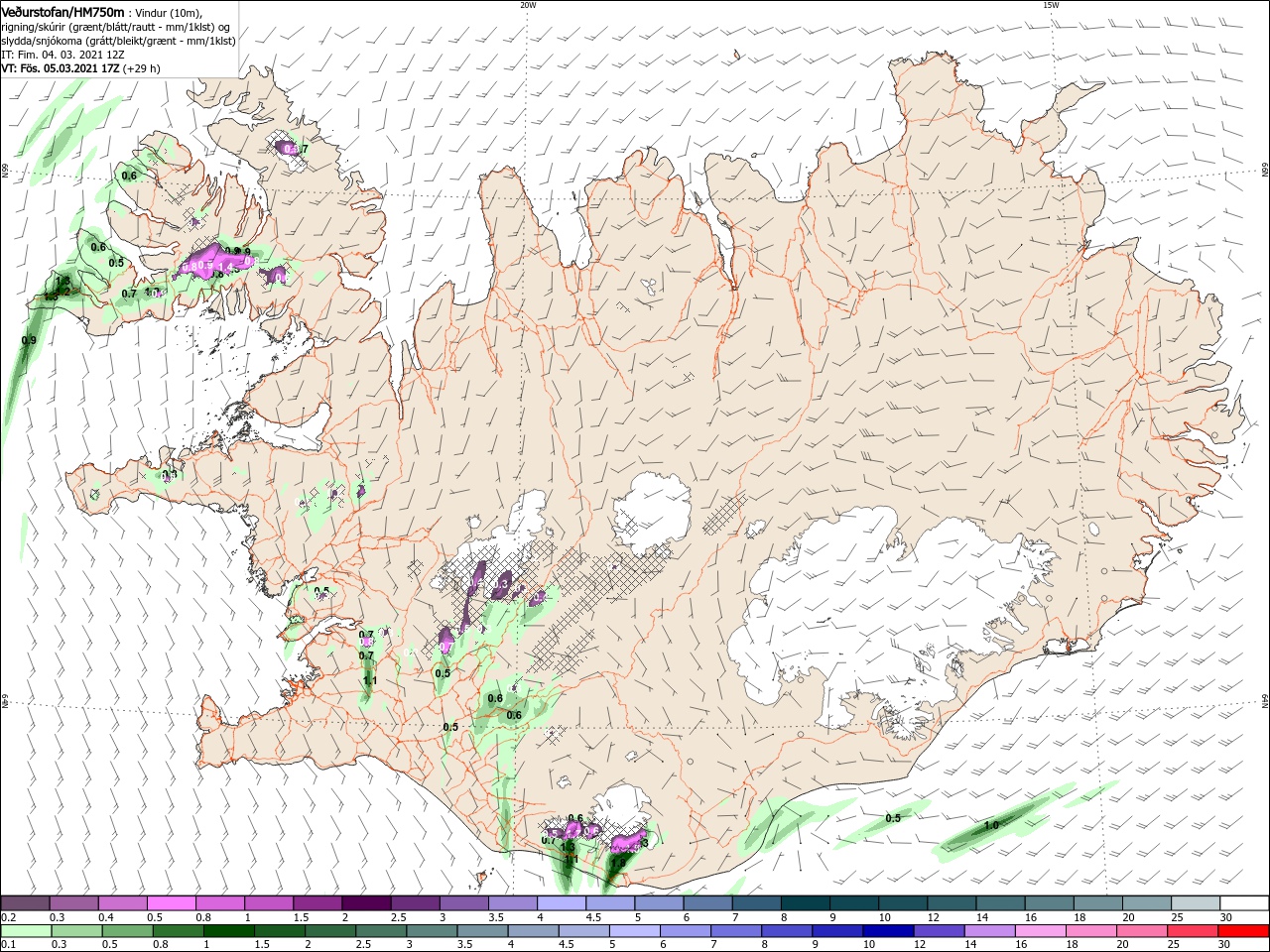
Task: Click the 15W longitude label
Action: 1051,5
